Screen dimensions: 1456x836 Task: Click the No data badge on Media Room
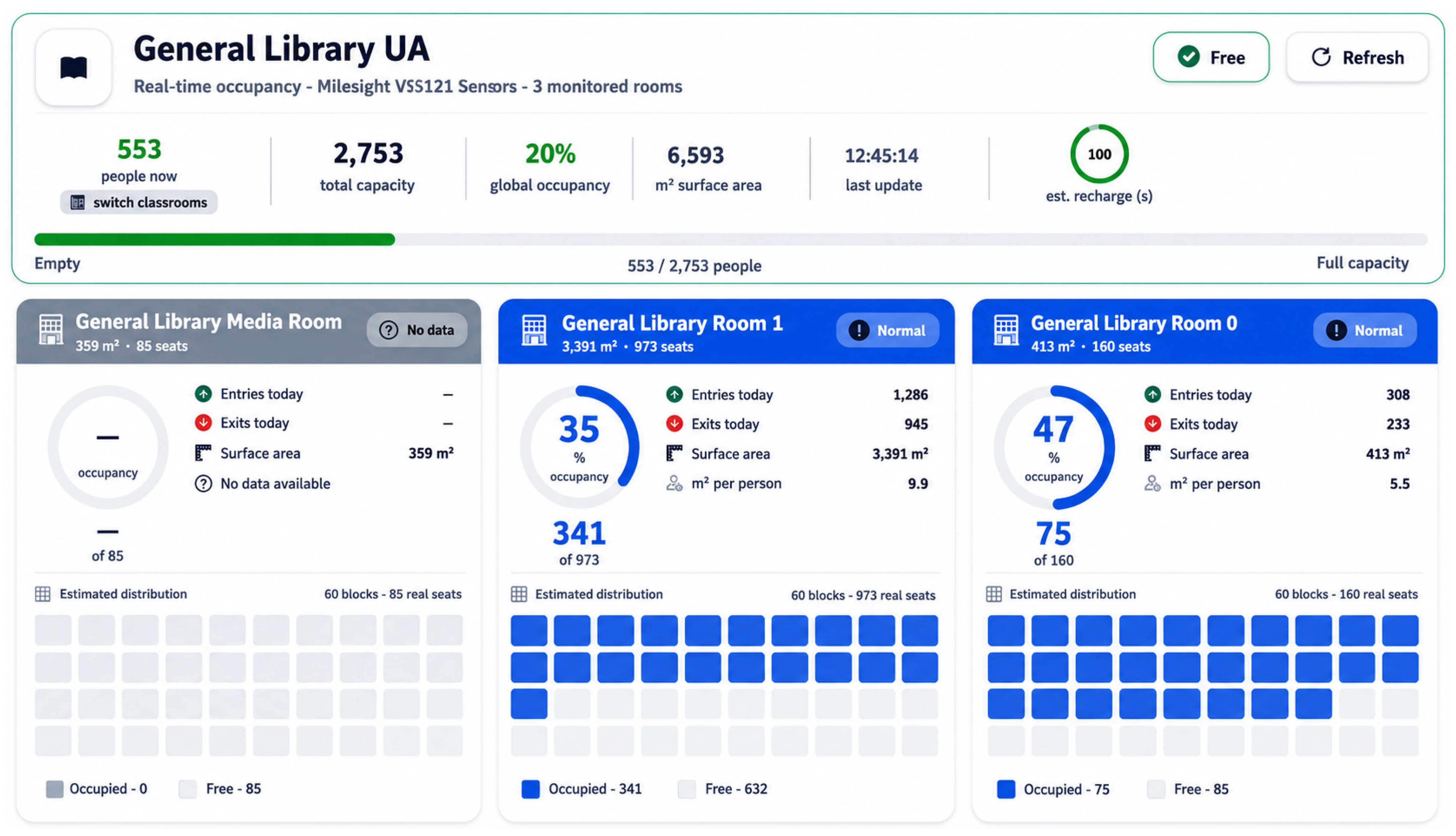(417, 330)
